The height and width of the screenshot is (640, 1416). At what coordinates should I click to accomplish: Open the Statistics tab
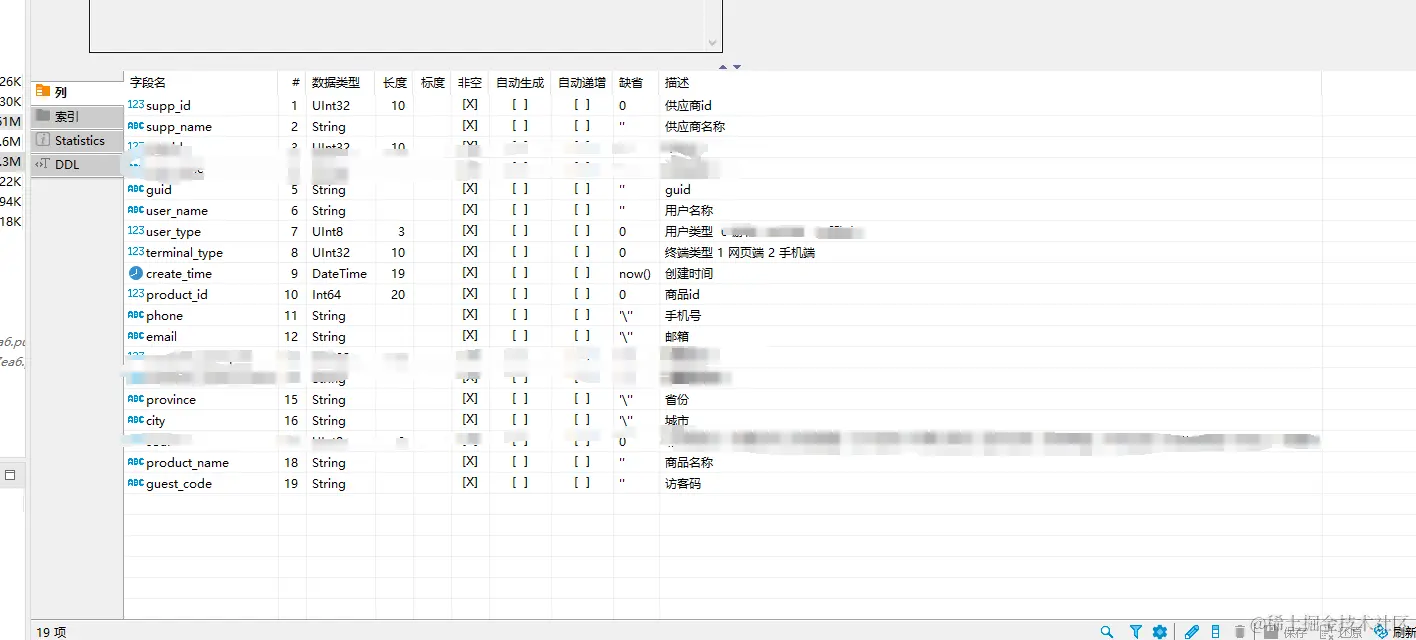point(77,140)
